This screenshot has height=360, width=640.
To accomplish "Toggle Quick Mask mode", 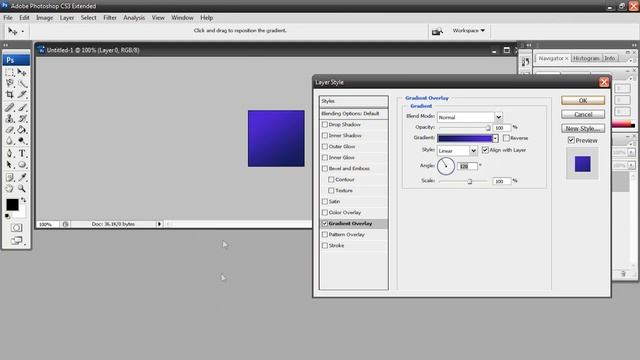I will (x=16, y=228).
